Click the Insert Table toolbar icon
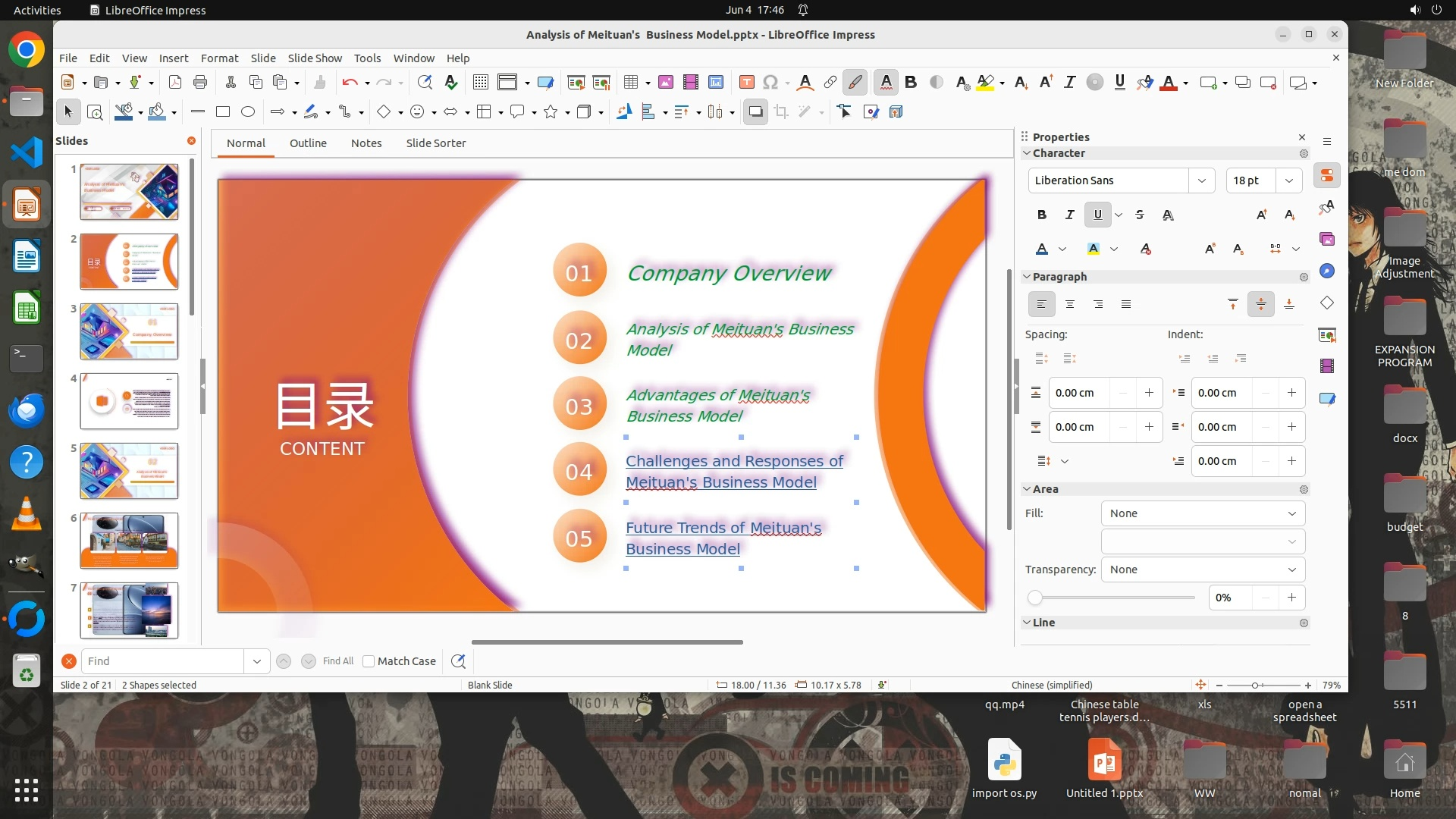Viewport: 1456px width, 819px height. coord(630,83)
